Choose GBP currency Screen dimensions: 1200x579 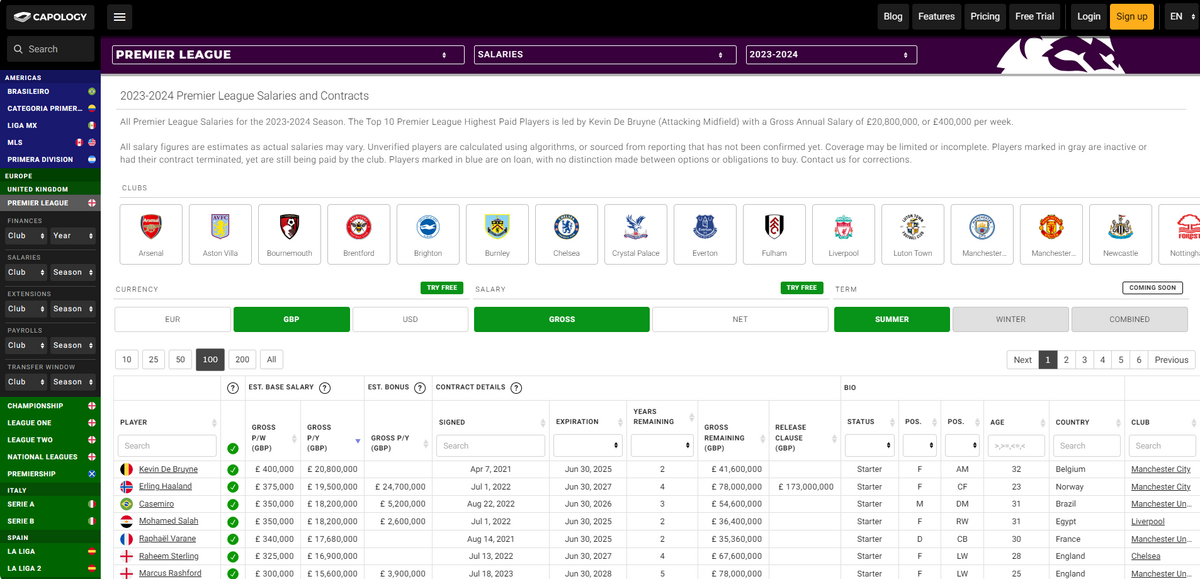point(292,319)
